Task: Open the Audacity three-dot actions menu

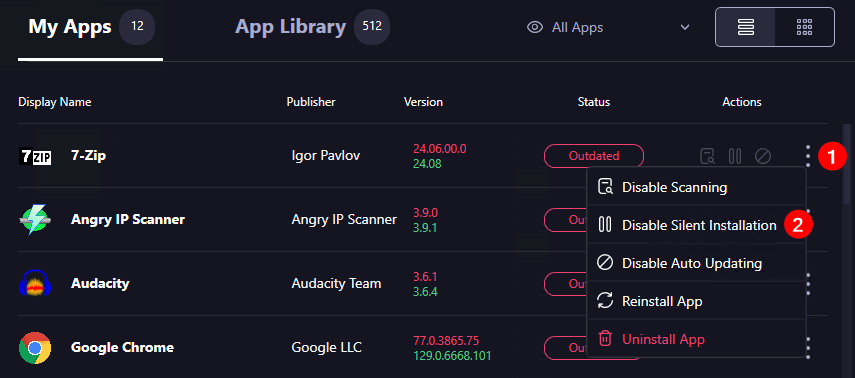Action: pyautogui.click(x=808, y=284)
